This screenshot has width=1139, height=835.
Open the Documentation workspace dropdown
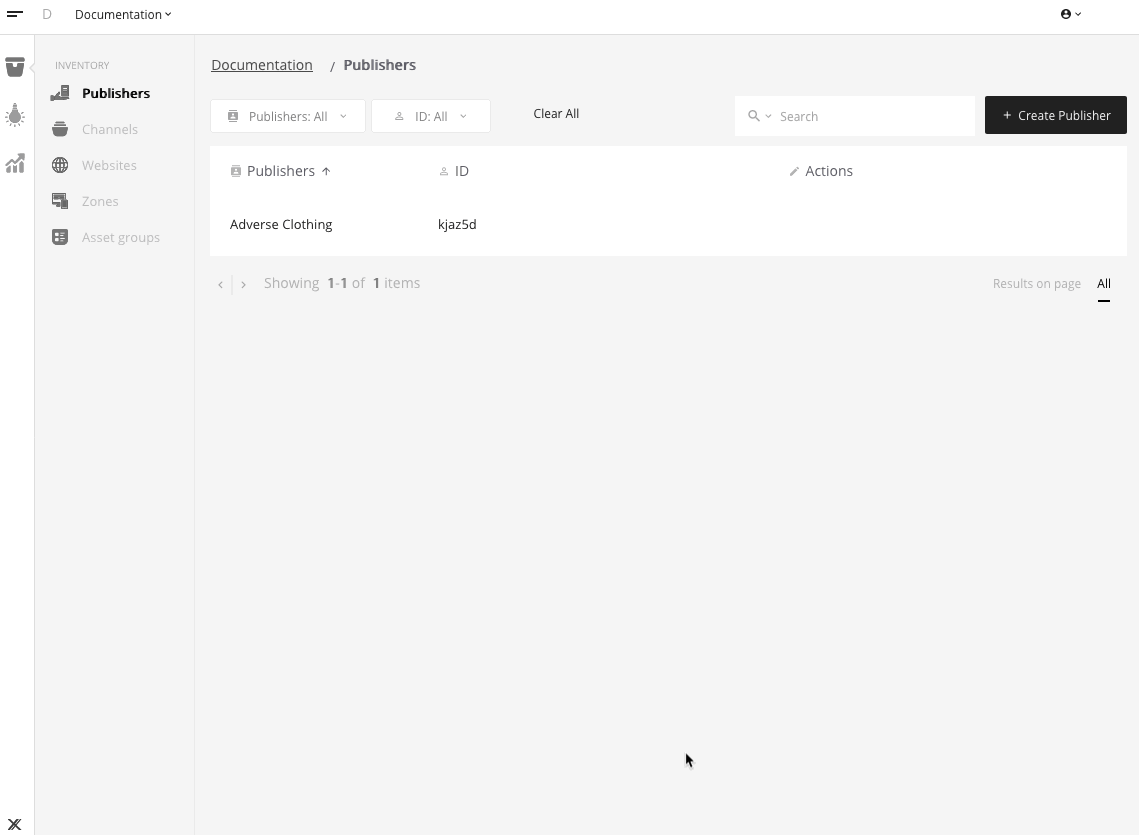tap(123, 15)
